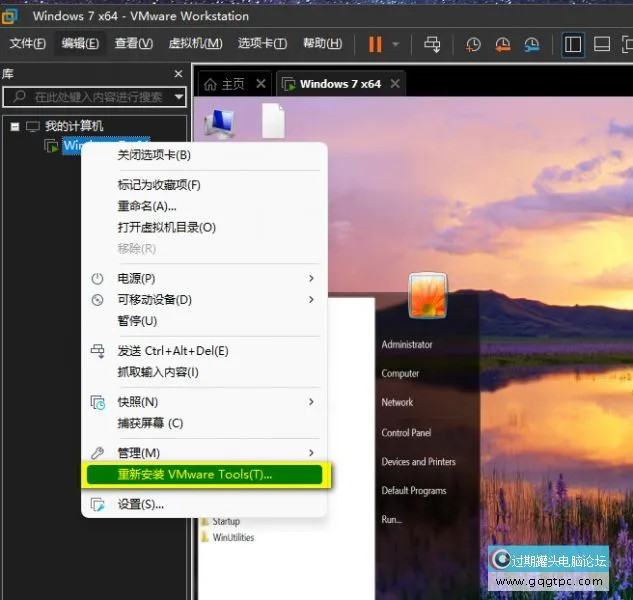Image resolution: width=633 pixels, height=600 pixels.
Task: Click the send Ctrl+Alt+Del toolbar icon
Action: [x=432, y=44]
